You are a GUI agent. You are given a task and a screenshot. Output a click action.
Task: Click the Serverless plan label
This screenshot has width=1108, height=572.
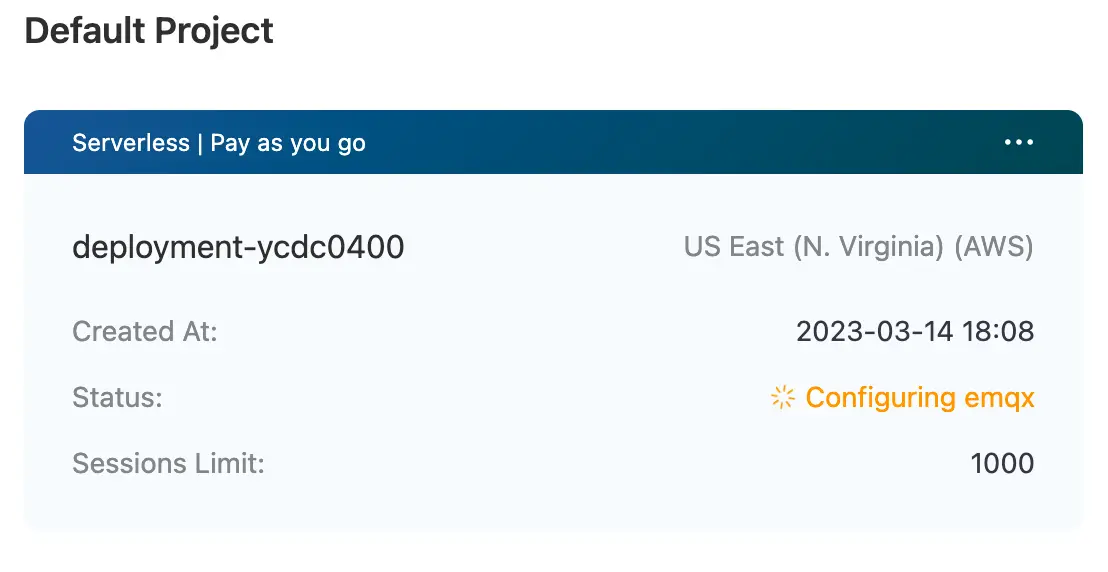[130, 143]
